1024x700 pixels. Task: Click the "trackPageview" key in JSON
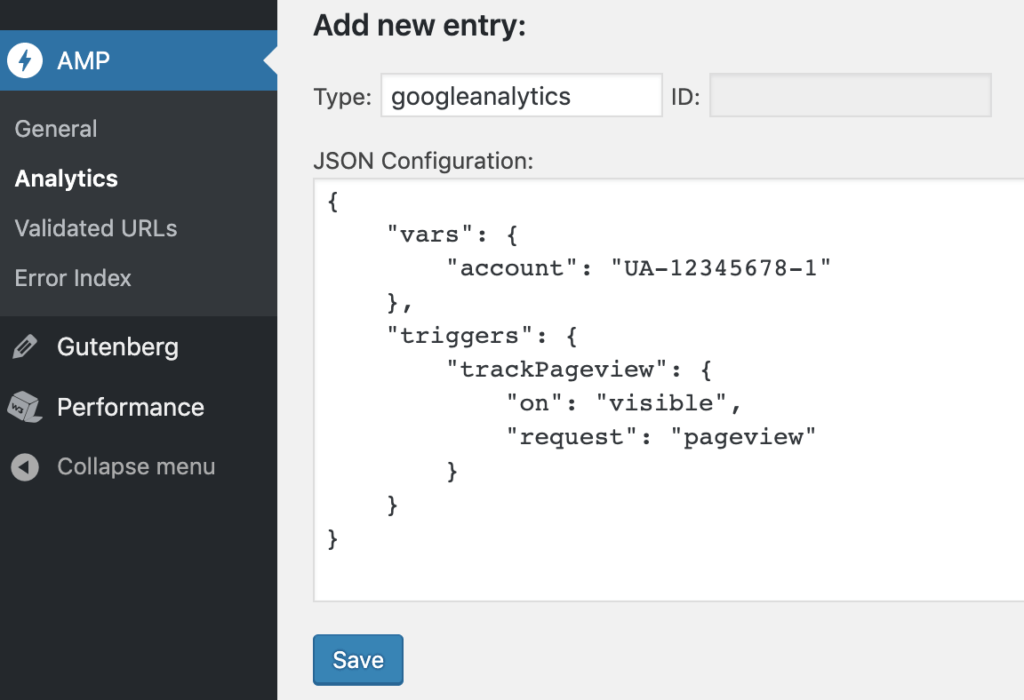557,369
